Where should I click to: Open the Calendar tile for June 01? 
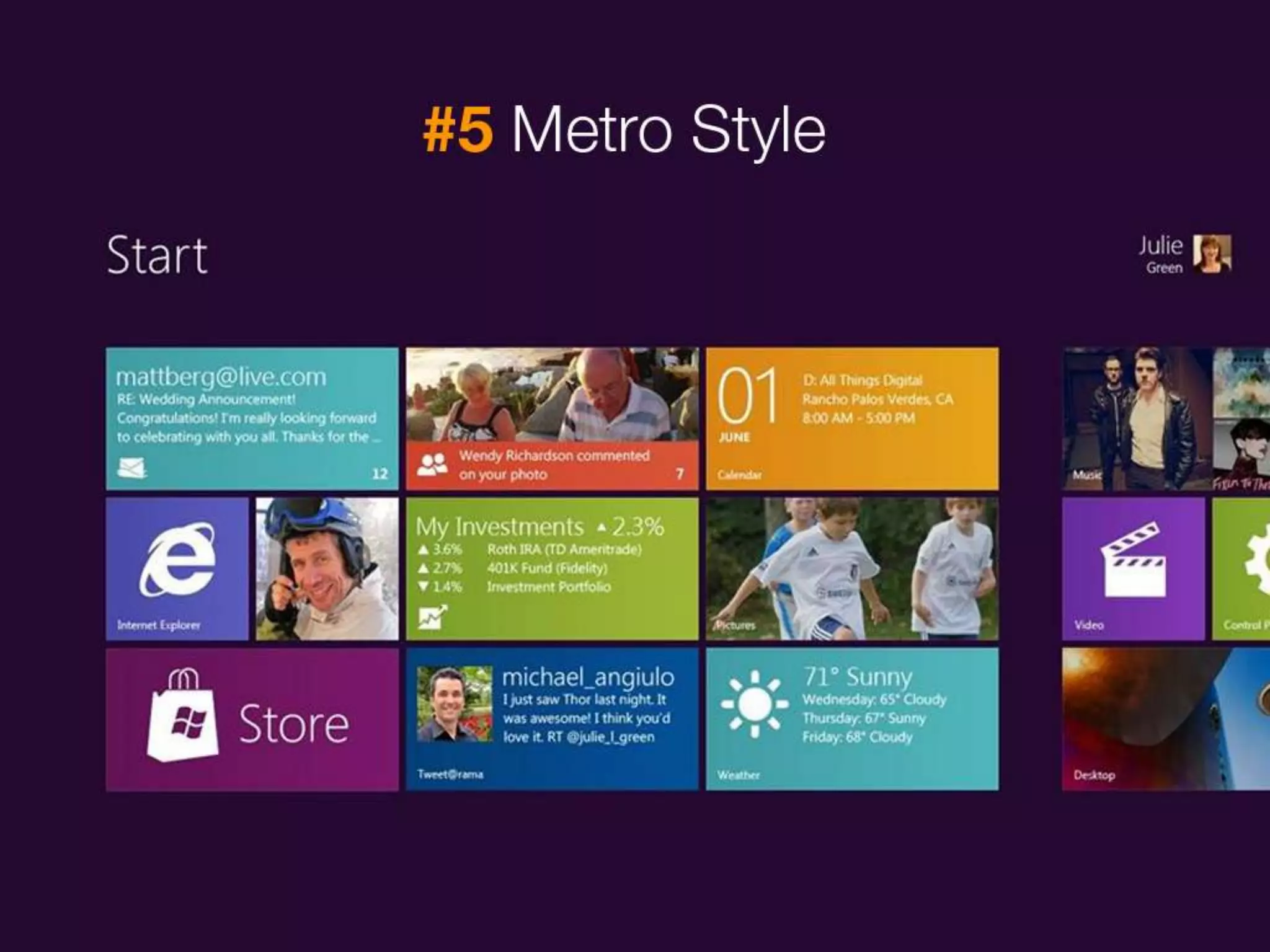[x=852, y=418]
